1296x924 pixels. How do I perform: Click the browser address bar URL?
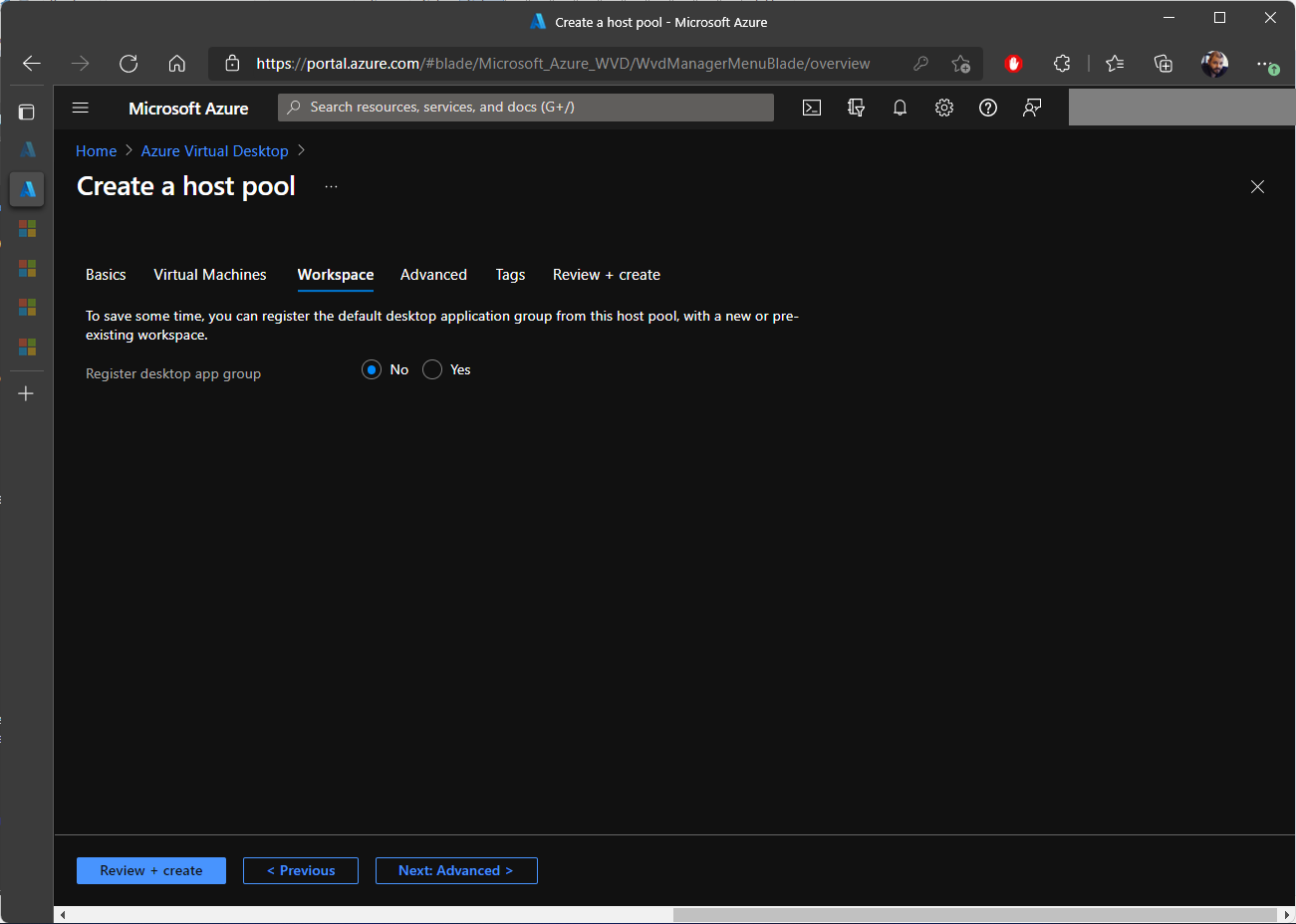(563, 64)
